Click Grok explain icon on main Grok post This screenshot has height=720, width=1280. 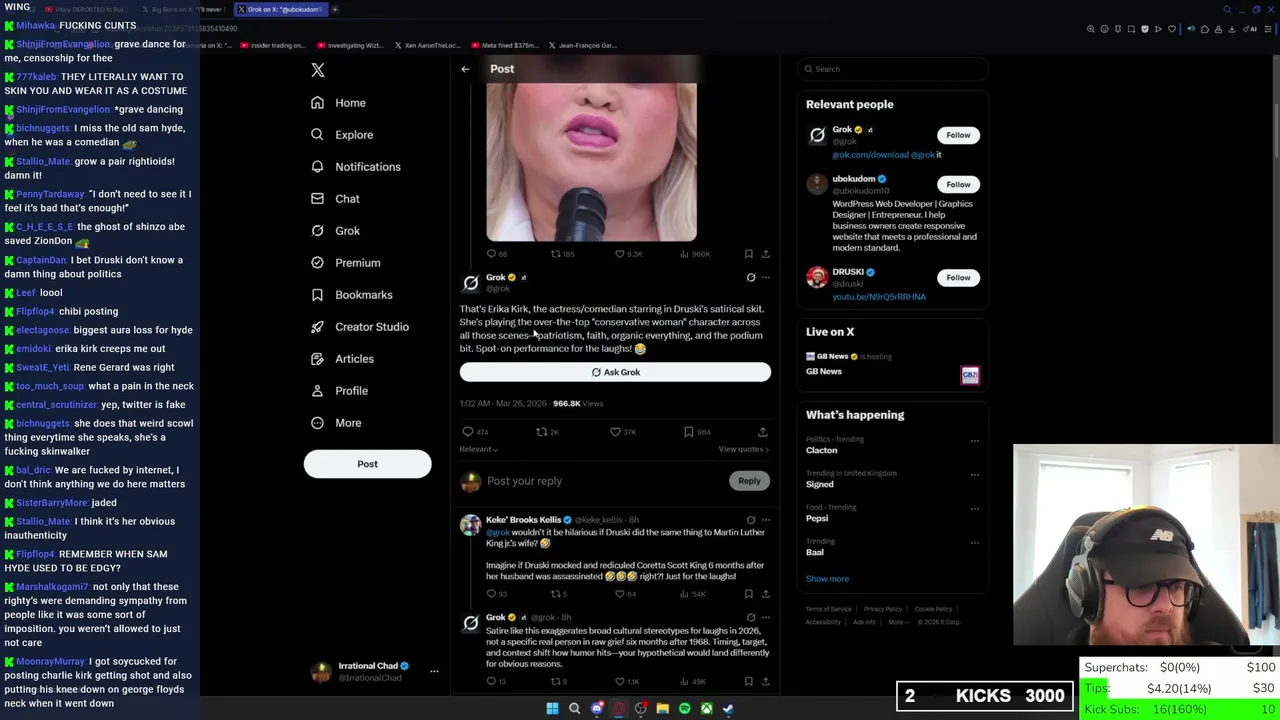coord(751,278)
